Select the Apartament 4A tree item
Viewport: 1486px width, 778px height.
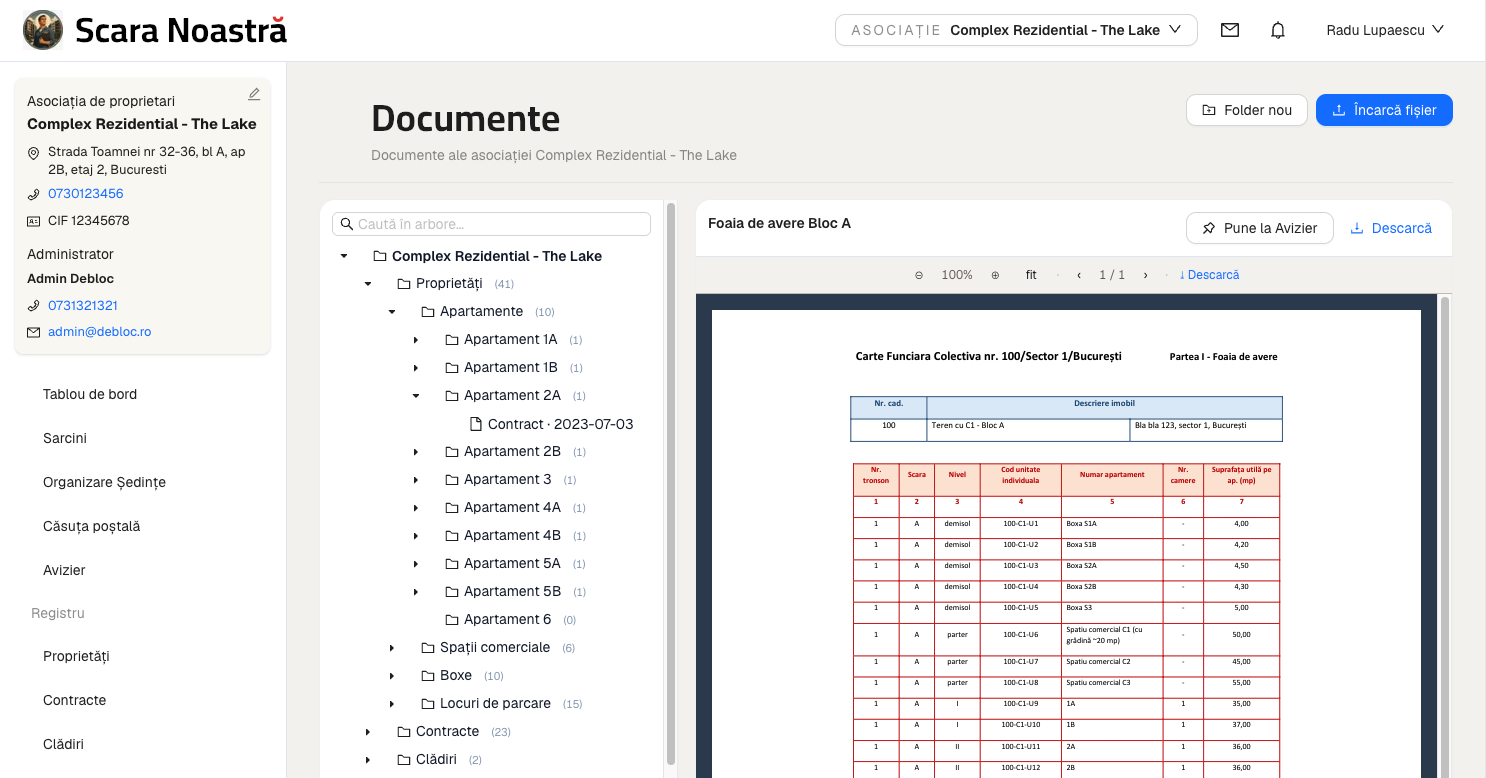[512, 508]
